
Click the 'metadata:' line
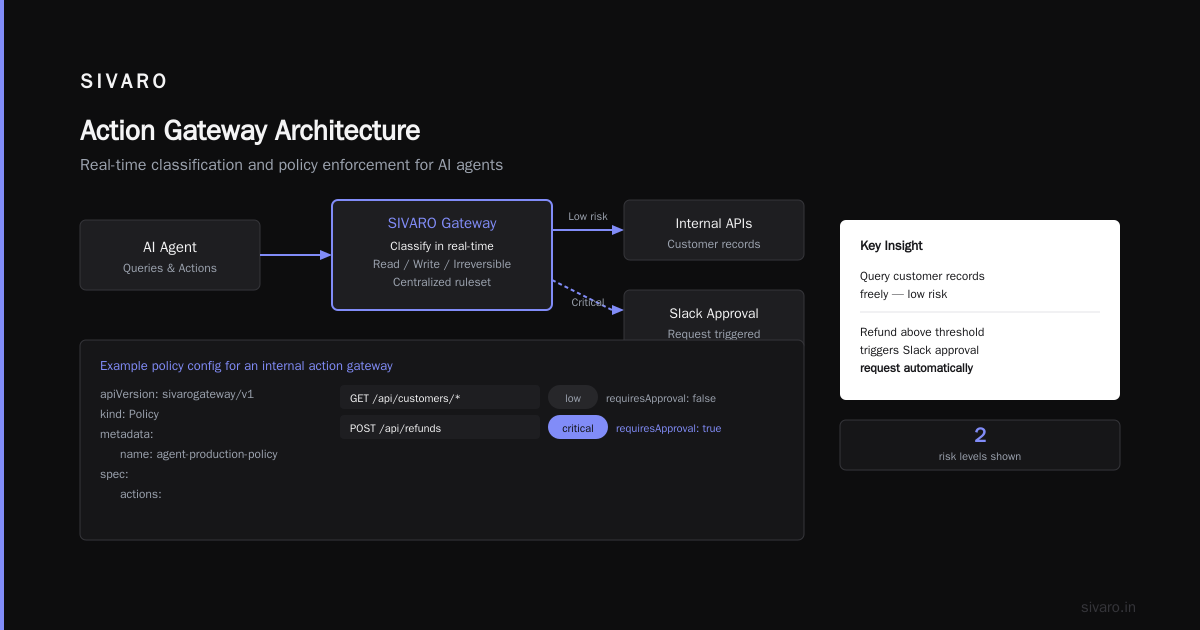[x=126, y=434]
